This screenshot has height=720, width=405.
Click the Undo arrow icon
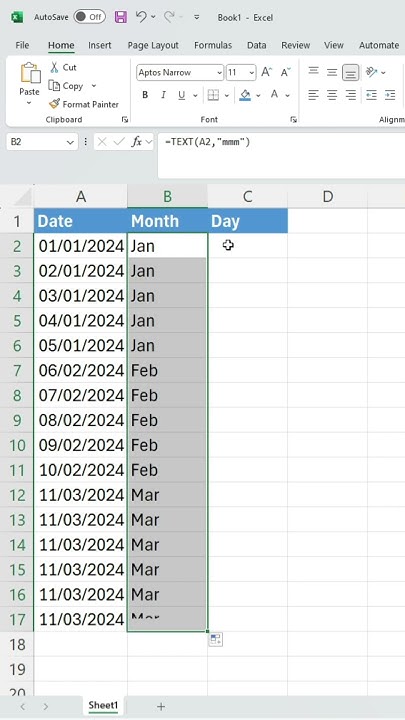coord(141,17)
